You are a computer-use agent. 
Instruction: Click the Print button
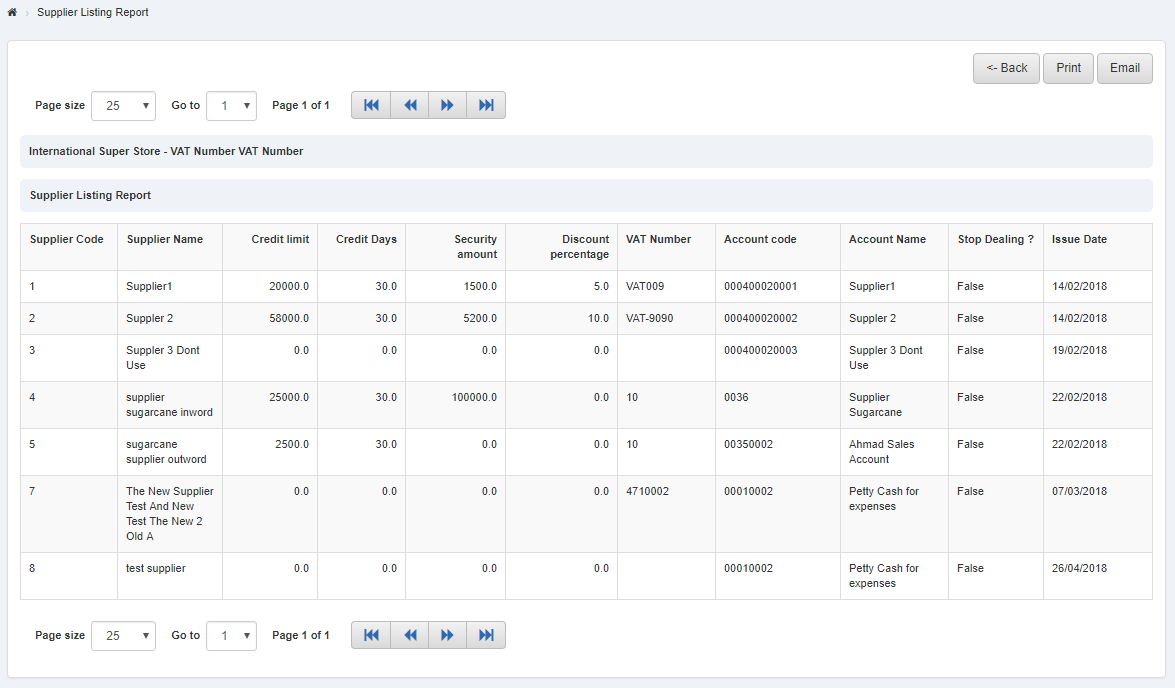tap(1068, 68)
